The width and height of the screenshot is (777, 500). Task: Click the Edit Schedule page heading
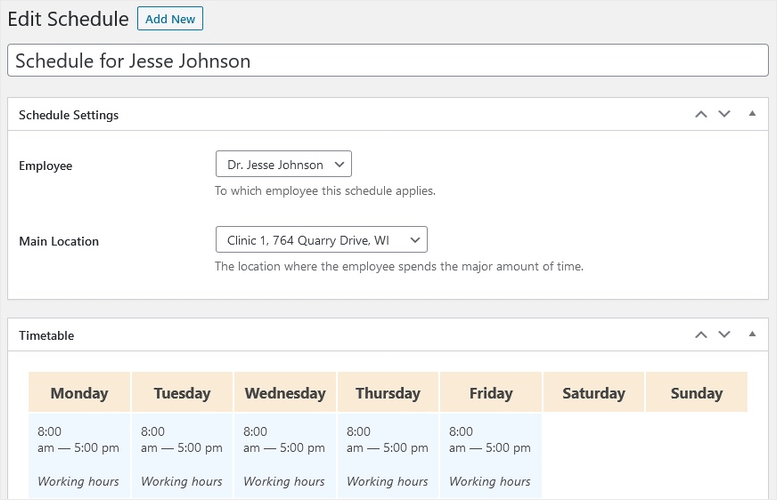click(68, 19)
